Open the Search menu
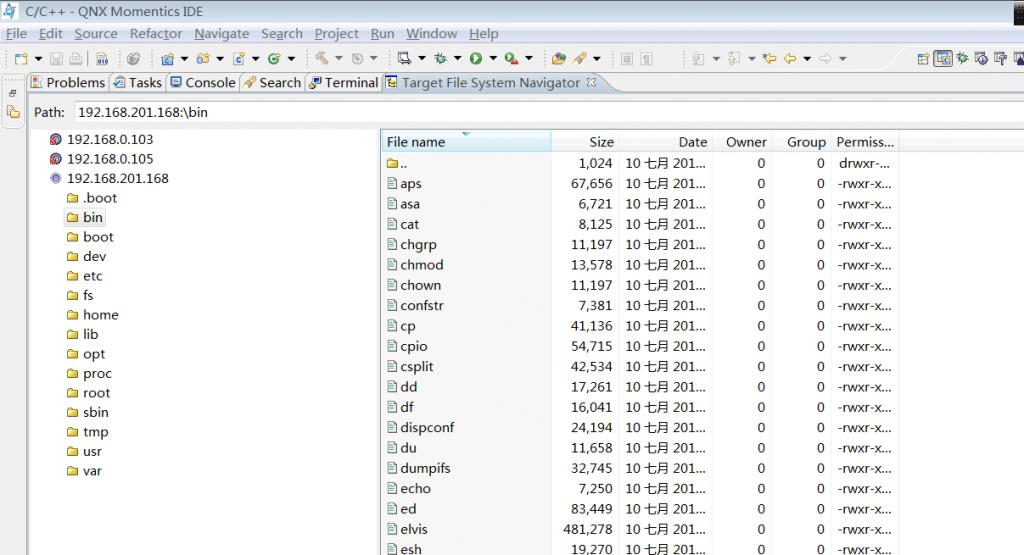This screenshot has height=555, width=1024. 281,33
